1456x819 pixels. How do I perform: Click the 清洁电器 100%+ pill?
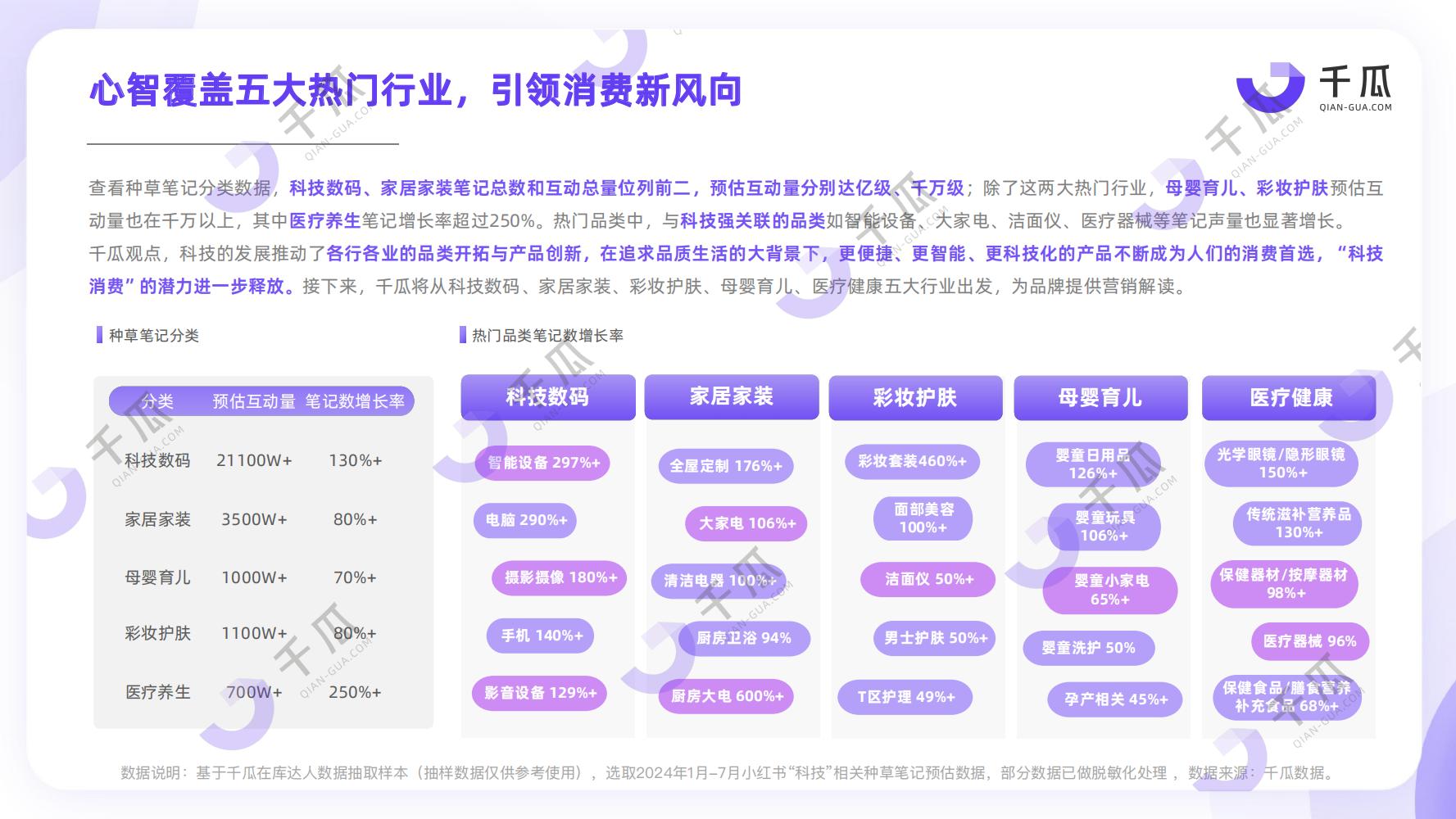pyautogui.click(x=719, y=581)
